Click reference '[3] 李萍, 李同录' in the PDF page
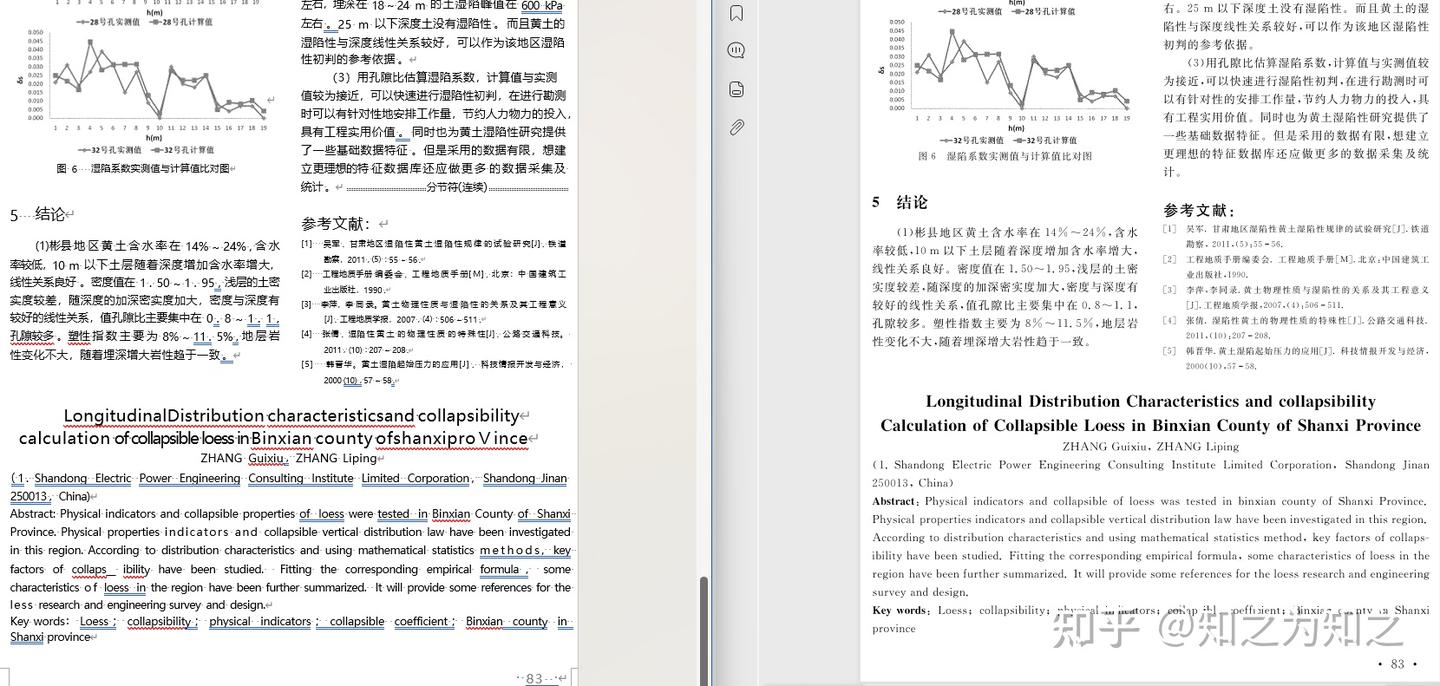This screenshot has width=1440, height=686. coord(1296,296)
